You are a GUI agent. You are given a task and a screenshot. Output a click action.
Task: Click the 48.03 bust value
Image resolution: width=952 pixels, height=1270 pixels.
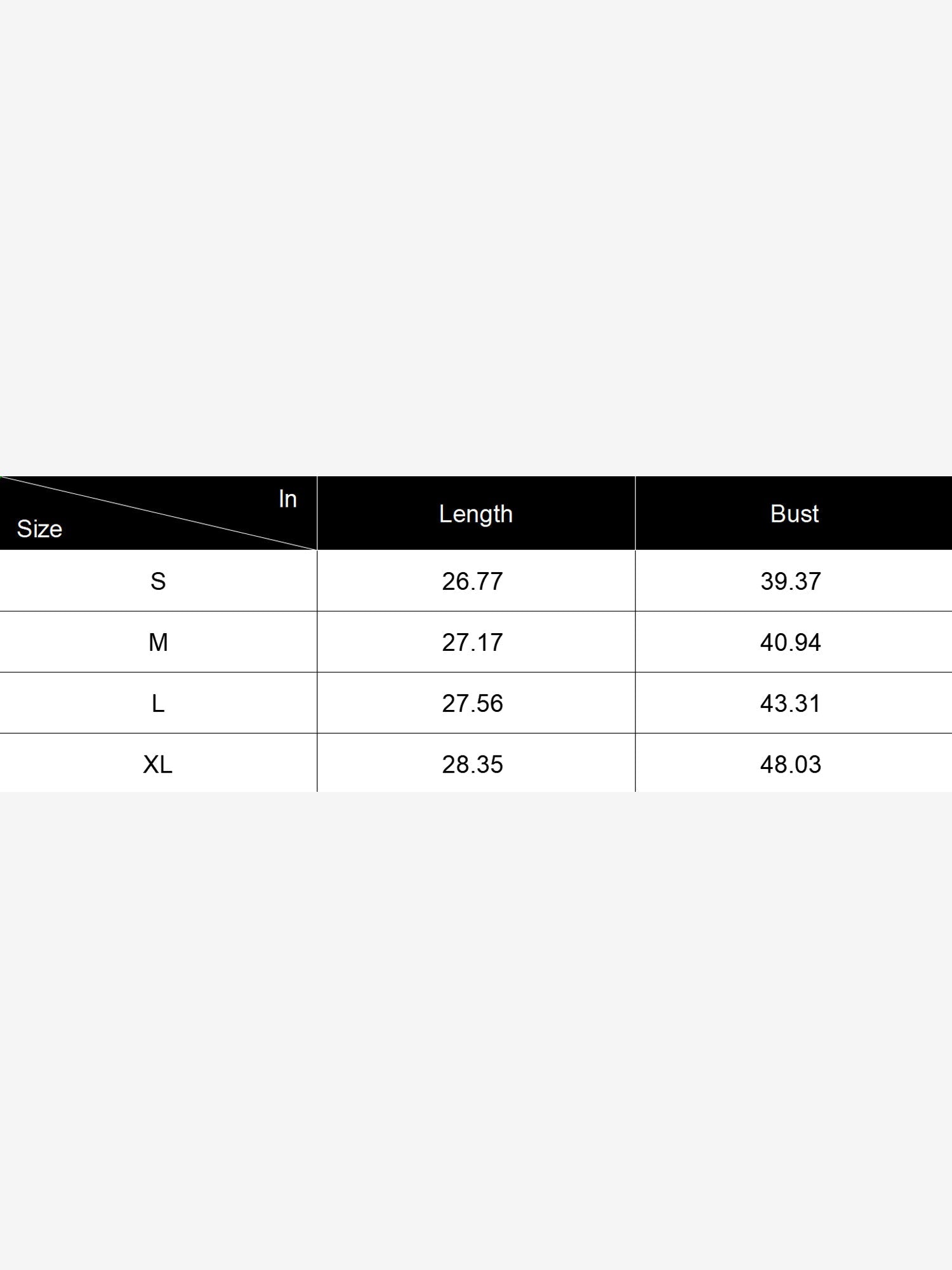pyautogui.click(x=791, y=764)
